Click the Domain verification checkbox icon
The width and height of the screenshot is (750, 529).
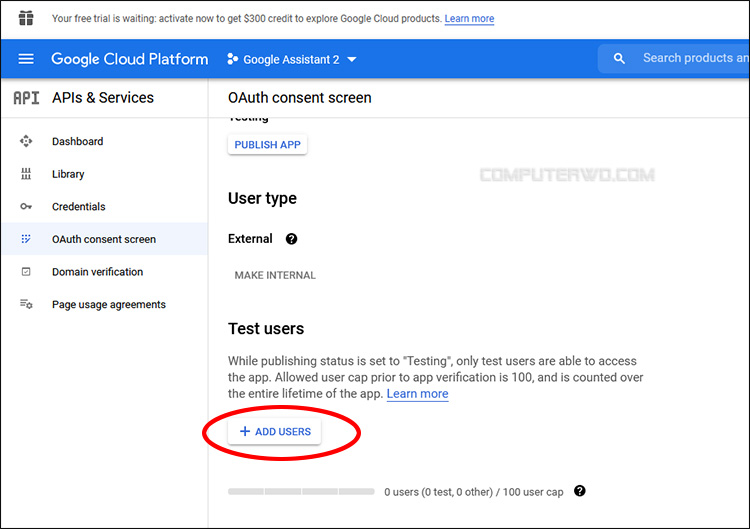coord(26,272)
